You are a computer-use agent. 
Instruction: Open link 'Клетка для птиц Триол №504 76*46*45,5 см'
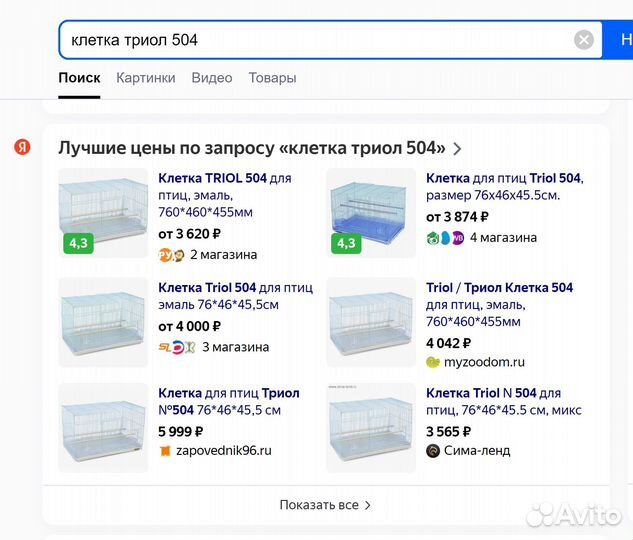[x=229, y=401]
